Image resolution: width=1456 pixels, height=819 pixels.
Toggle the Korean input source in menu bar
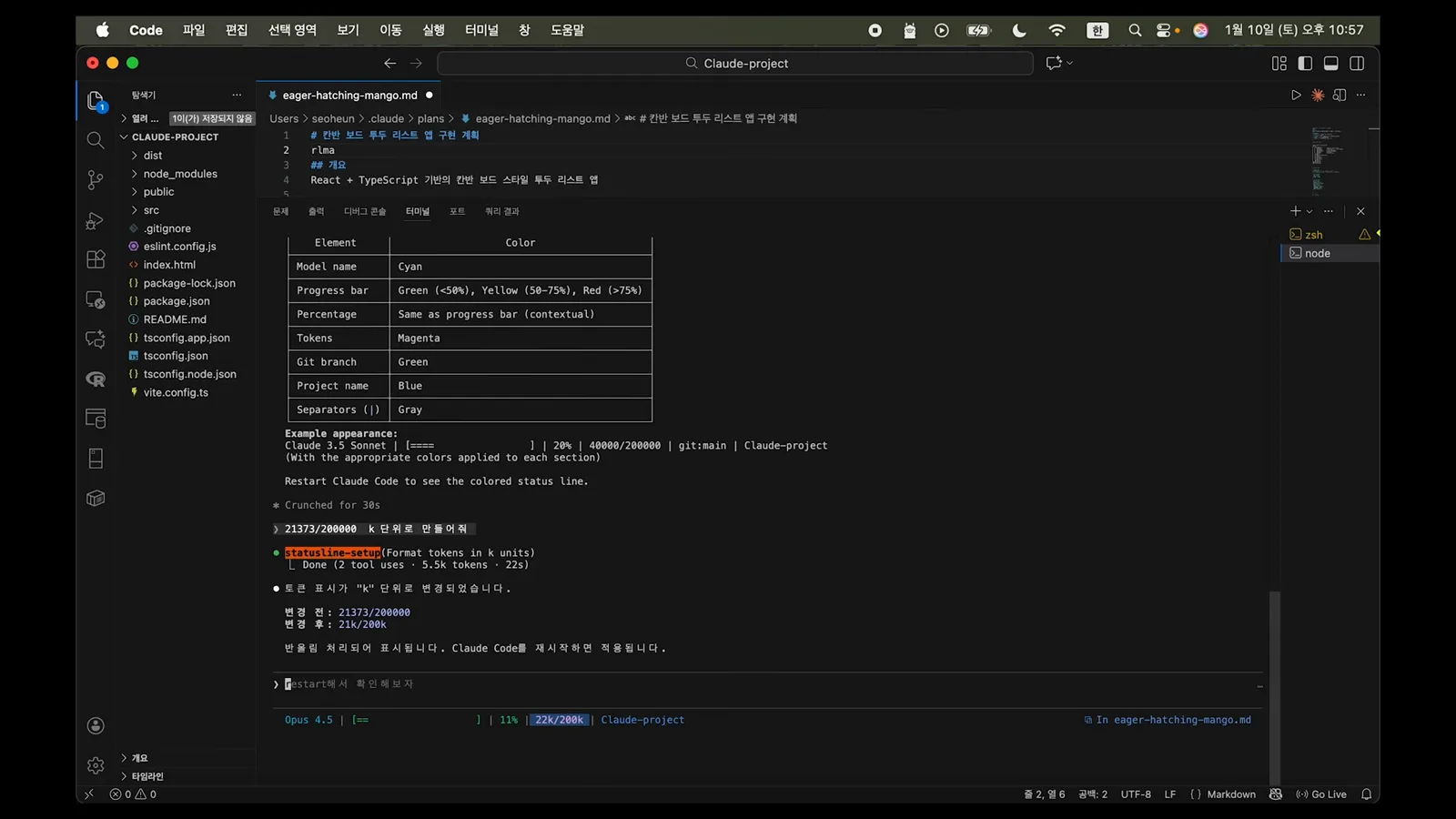click(1097, 30)
